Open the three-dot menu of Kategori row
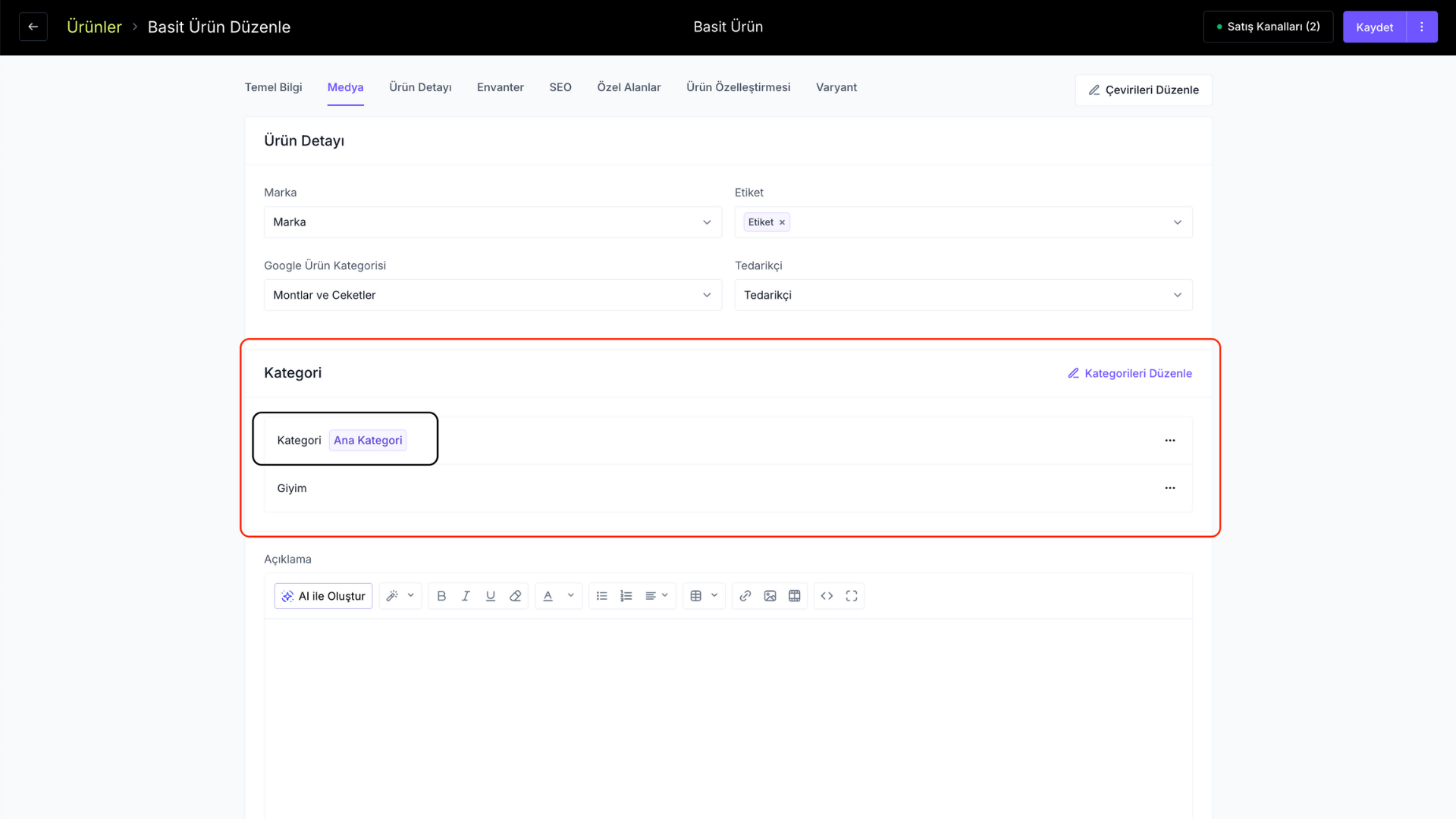Viewport: 1456px width, 819px height. pos(1170,441)
